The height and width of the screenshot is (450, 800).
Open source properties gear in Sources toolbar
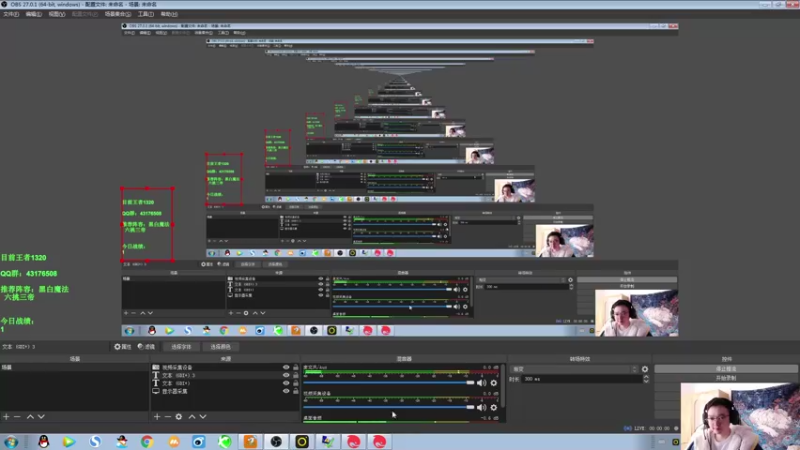179,417
